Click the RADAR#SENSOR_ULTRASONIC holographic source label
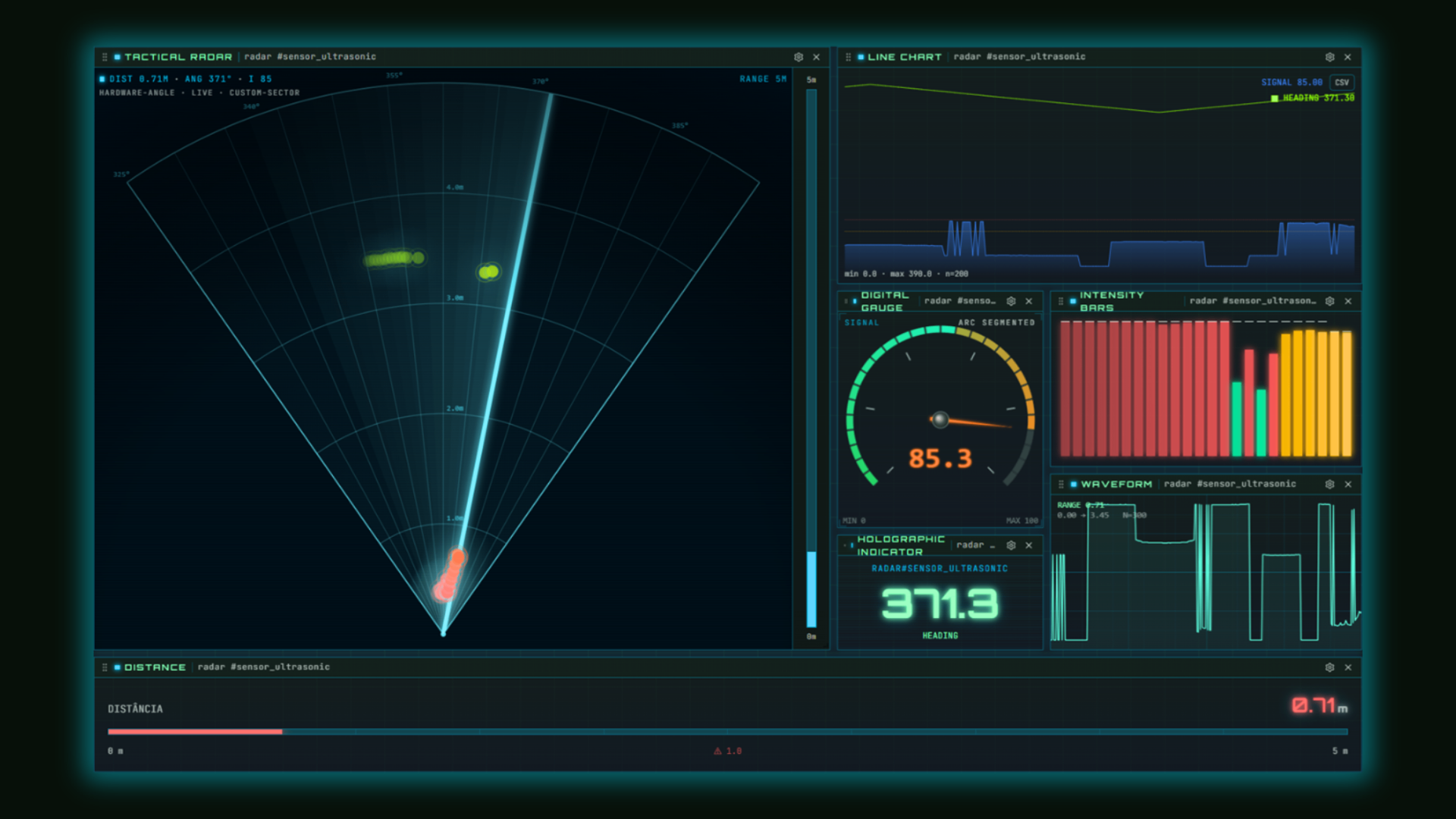This screenshot has width=1456, height=819. [940, 568]
